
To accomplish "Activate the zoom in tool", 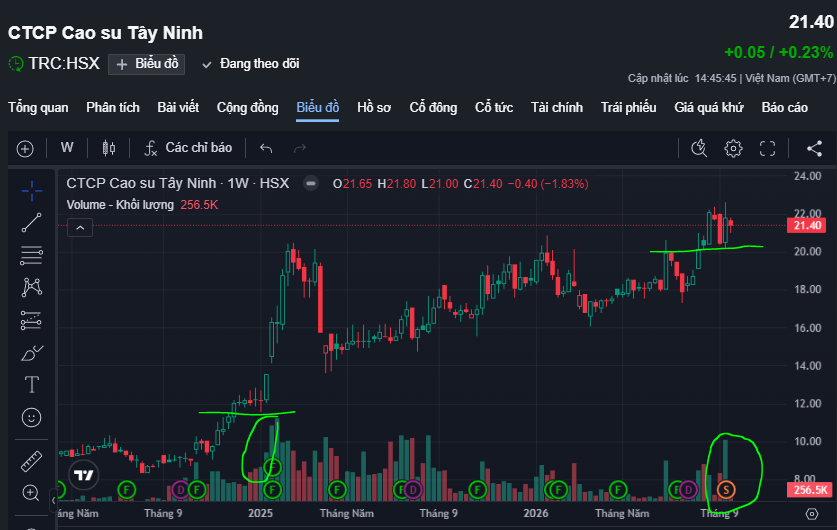I will (30, 493).
